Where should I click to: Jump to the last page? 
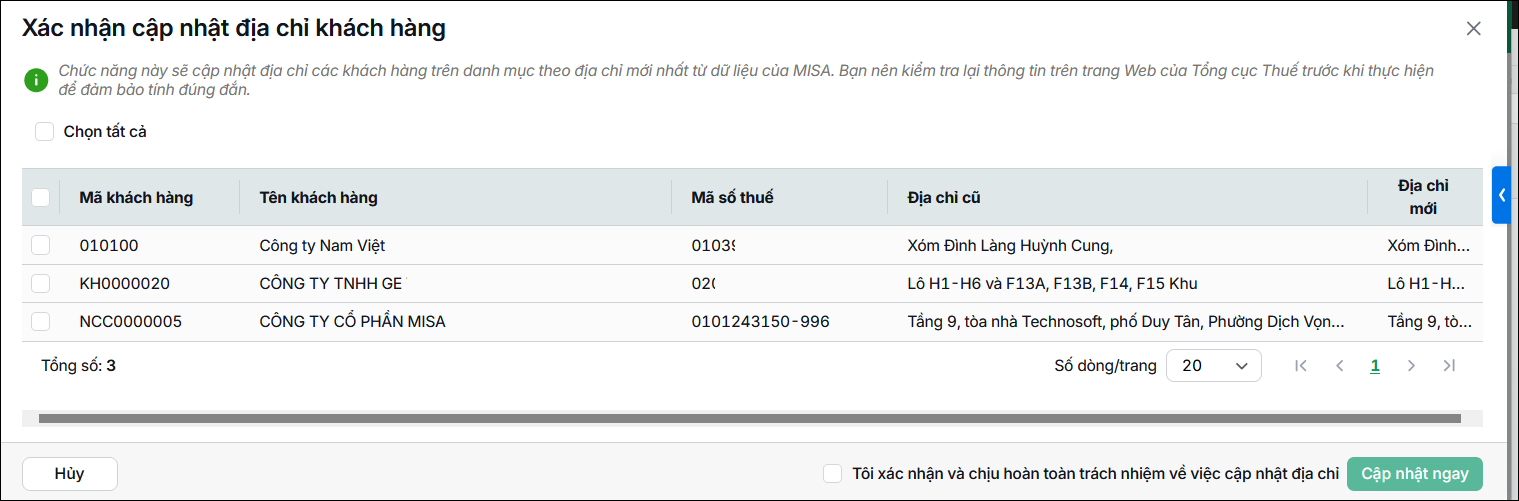[1449, 366]
